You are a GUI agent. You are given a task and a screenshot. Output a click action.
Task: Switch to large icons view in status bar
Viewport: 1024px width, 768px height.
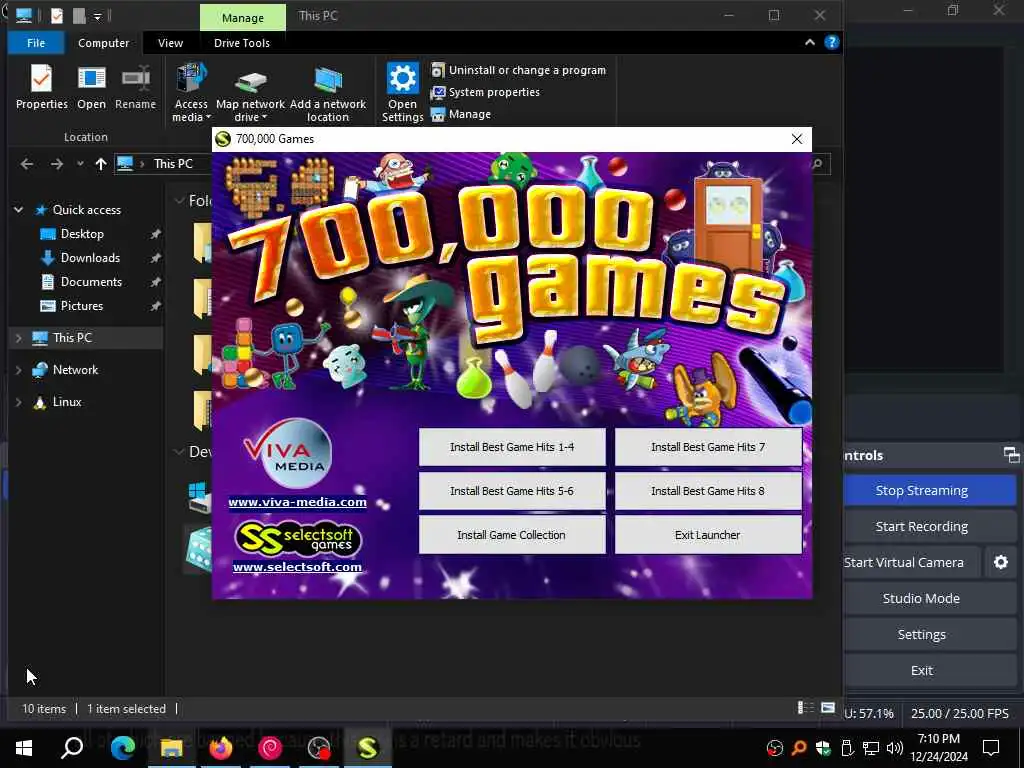point(828,708)
